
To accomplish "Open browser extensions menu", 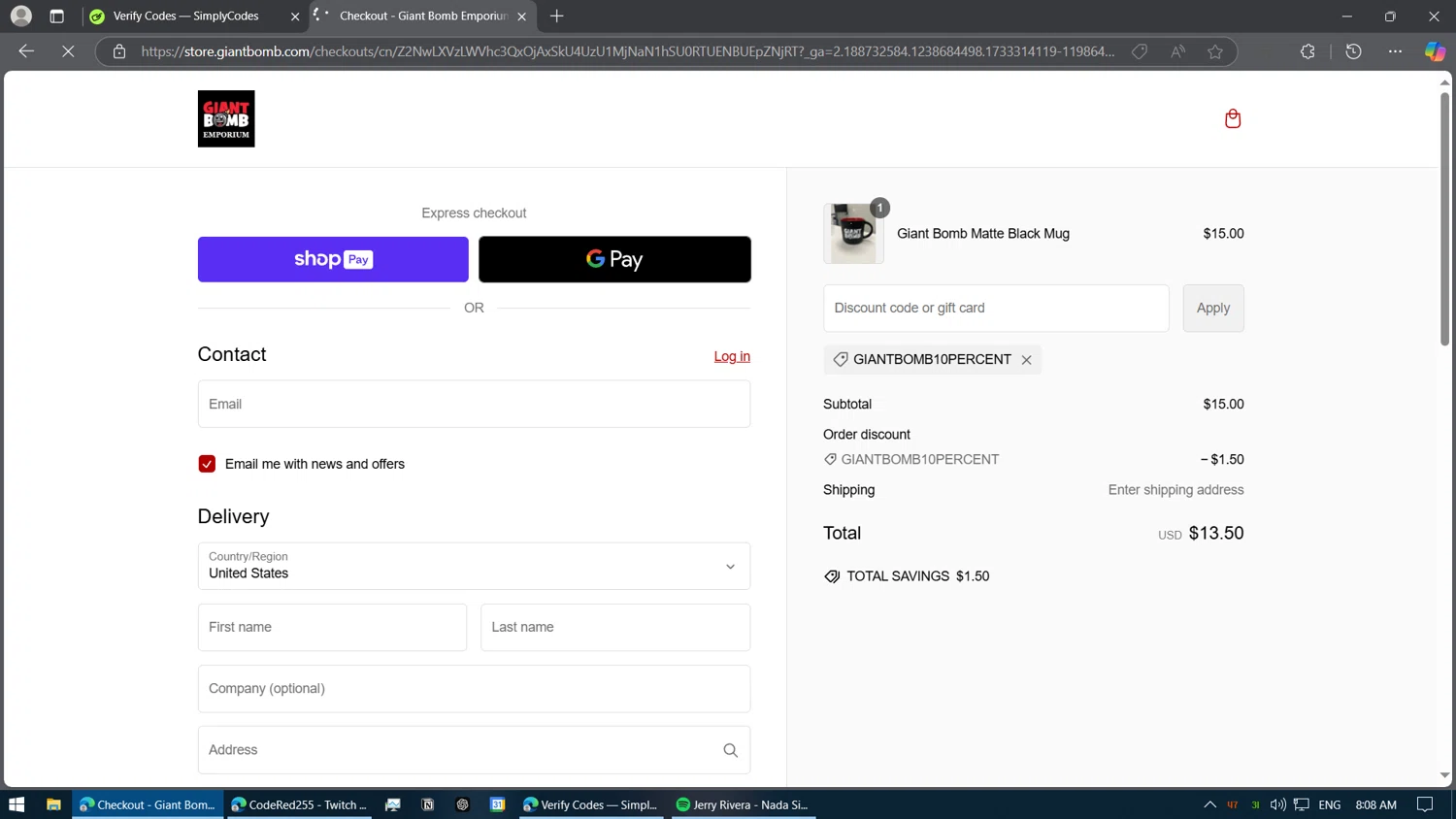I will (x=1307, y=51).
